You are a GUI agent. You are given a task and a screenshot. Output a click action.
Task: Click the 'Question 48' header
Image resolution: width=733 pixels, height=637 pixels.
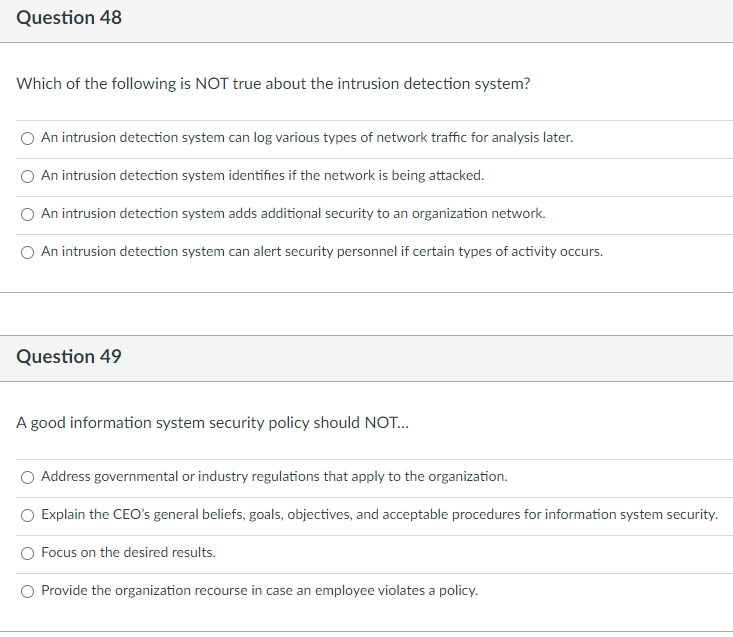pyautogui.click(x=69, y=18)
